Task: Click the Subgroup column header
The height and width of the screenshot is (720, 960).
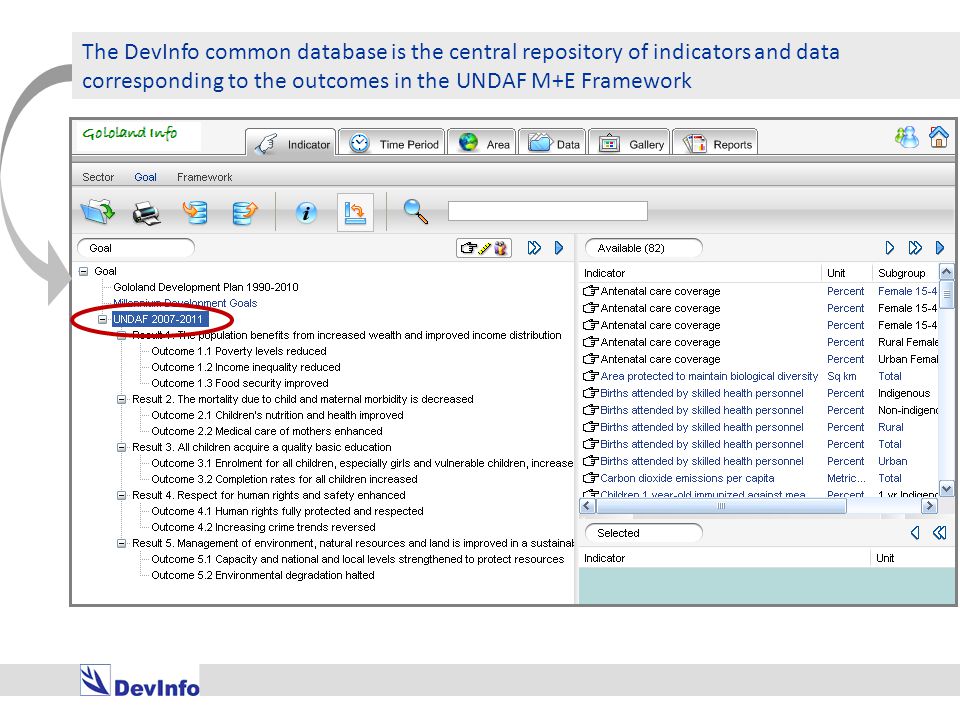Action: click(906, 273)
